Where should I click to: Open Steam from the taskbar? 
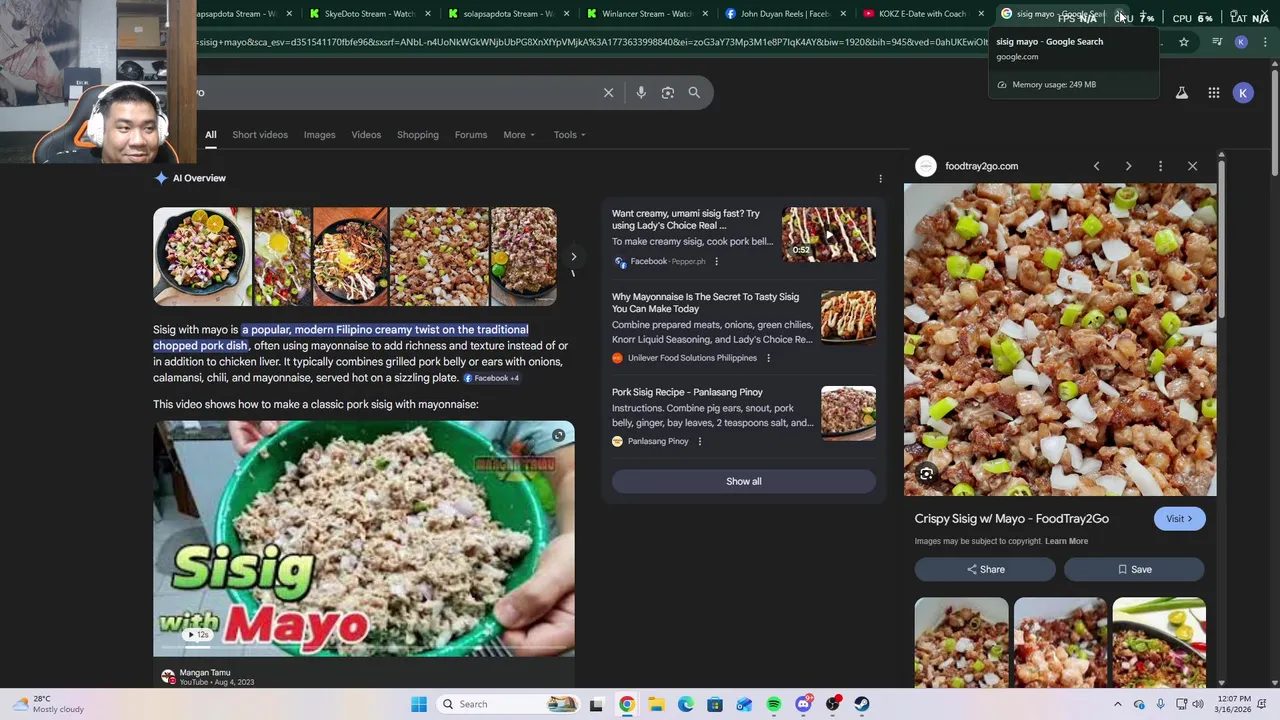(x=862, y=704)
